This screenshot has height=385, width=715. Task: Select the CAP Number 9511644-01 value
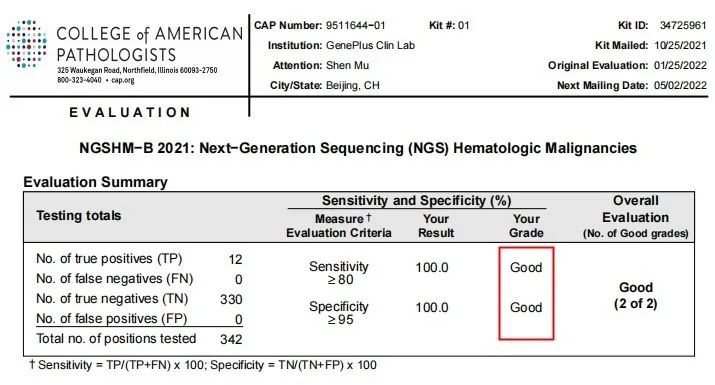click(355, 26)
